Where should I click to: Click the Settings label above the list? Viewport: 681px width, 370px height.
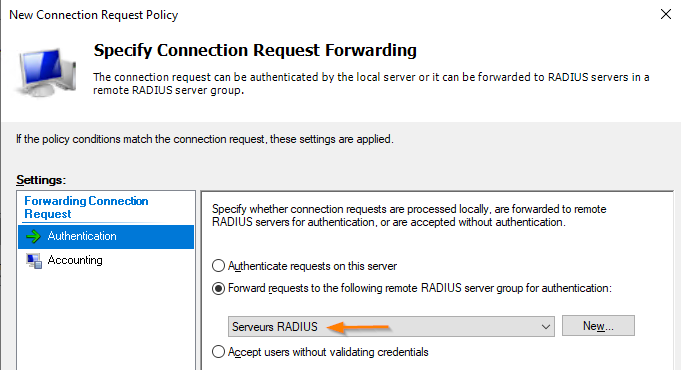click(x=41, y=180)
